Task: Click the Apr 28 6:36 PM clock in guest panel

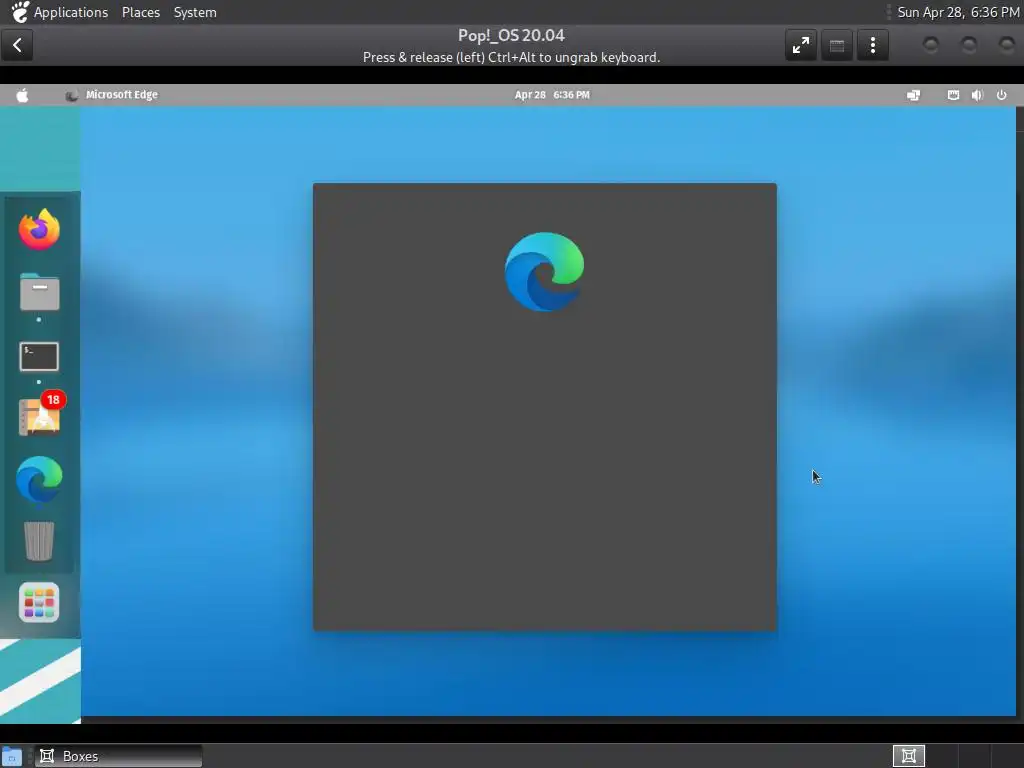Action: [552, 95]
